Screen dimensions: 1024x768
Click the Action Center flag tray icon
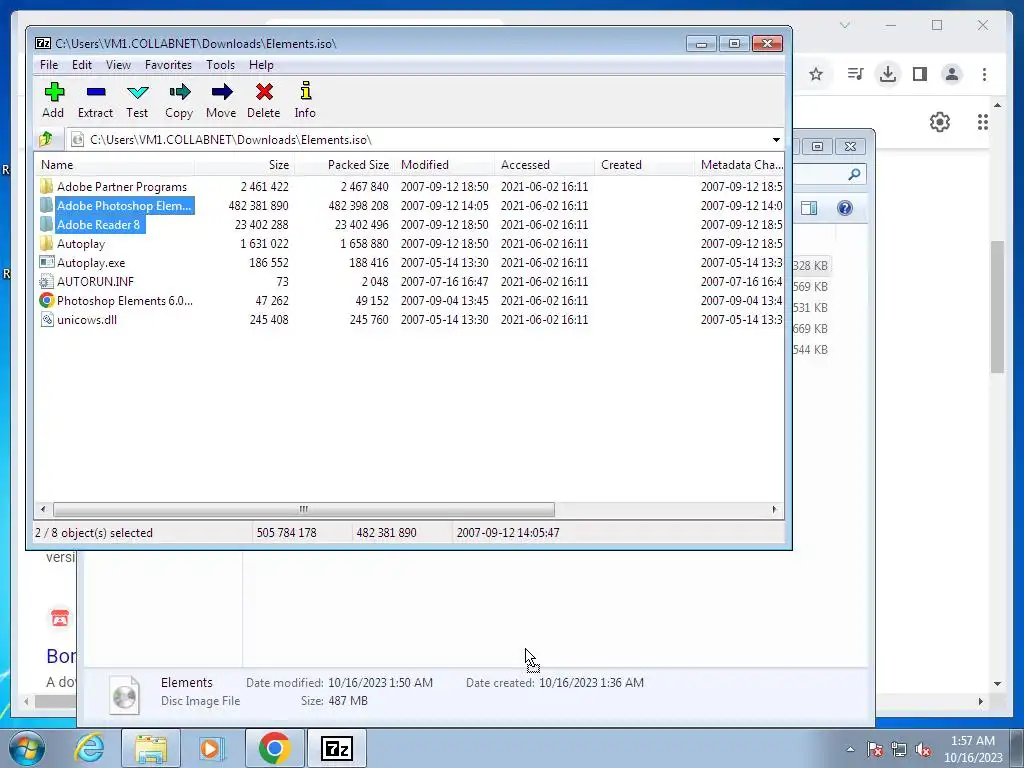tap(875, 749)
